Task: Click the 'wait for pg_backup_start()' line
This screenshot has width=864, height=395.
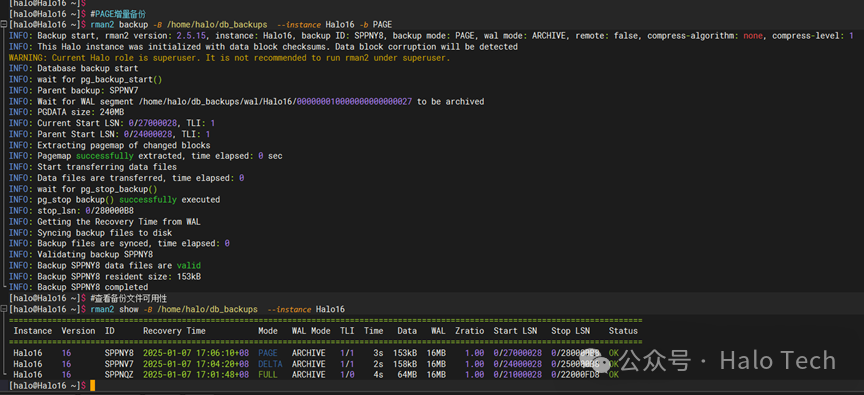Action: tap(100, 79)
